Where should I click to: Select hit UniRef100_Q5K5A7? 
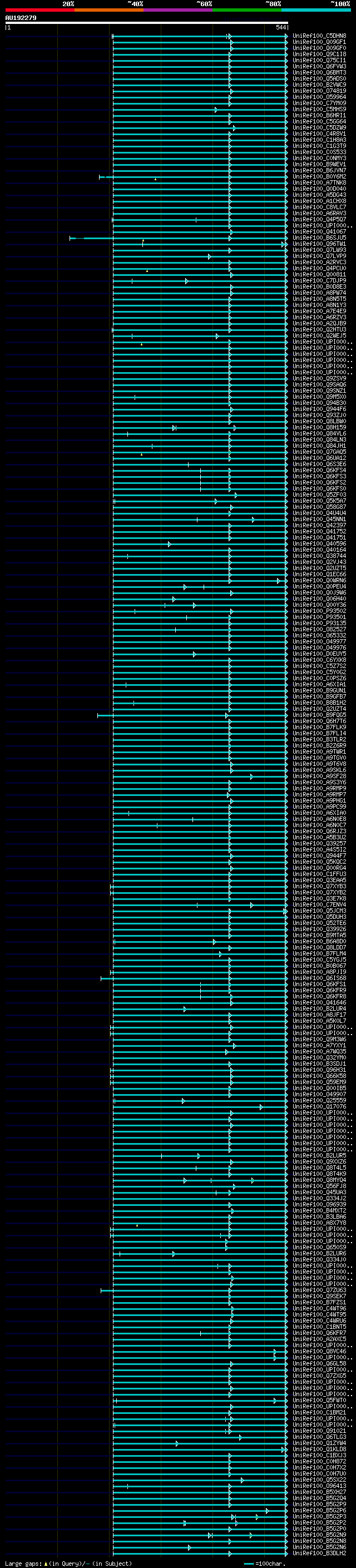point(319,501)
